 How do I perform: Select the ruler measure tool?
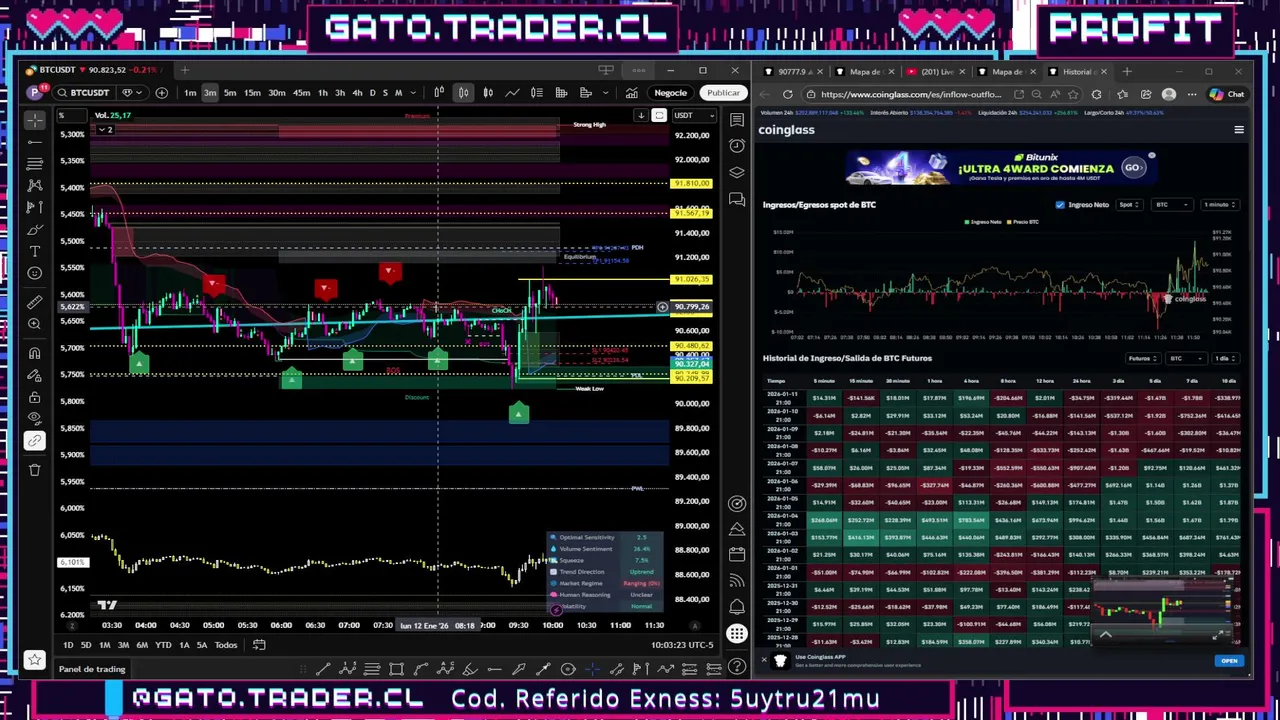tap(34, 301)
